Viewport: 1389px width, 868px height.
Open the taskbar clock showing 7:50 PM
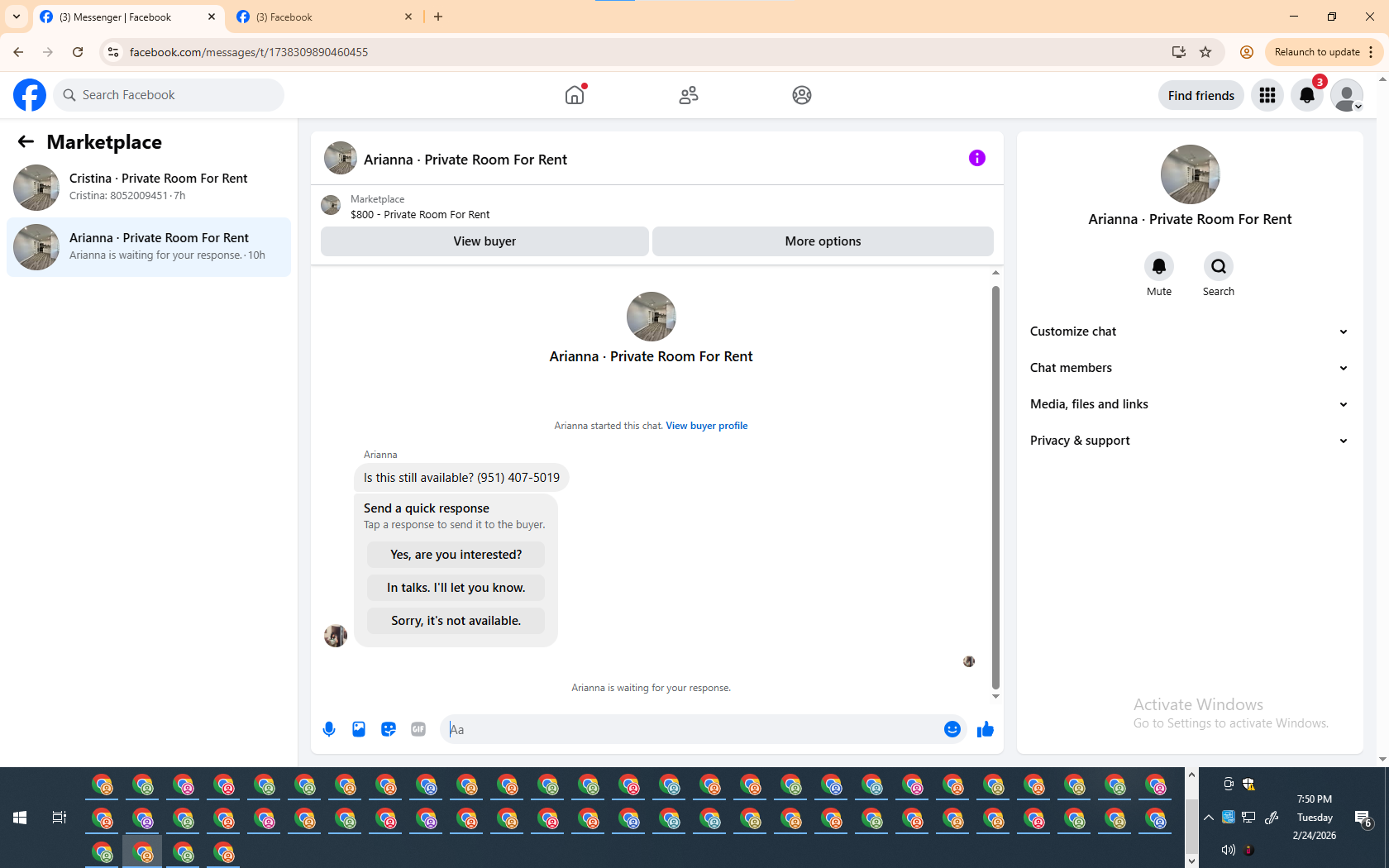1315,818
